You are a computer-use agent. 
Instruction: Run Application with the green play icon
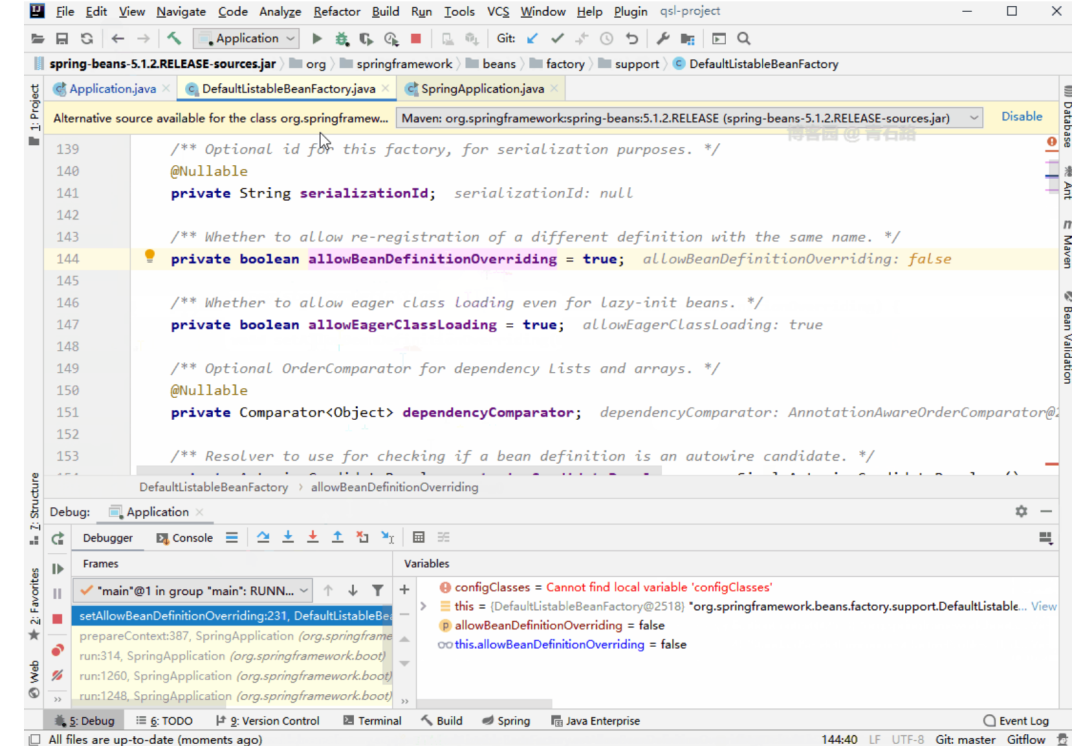coord(317,39)
